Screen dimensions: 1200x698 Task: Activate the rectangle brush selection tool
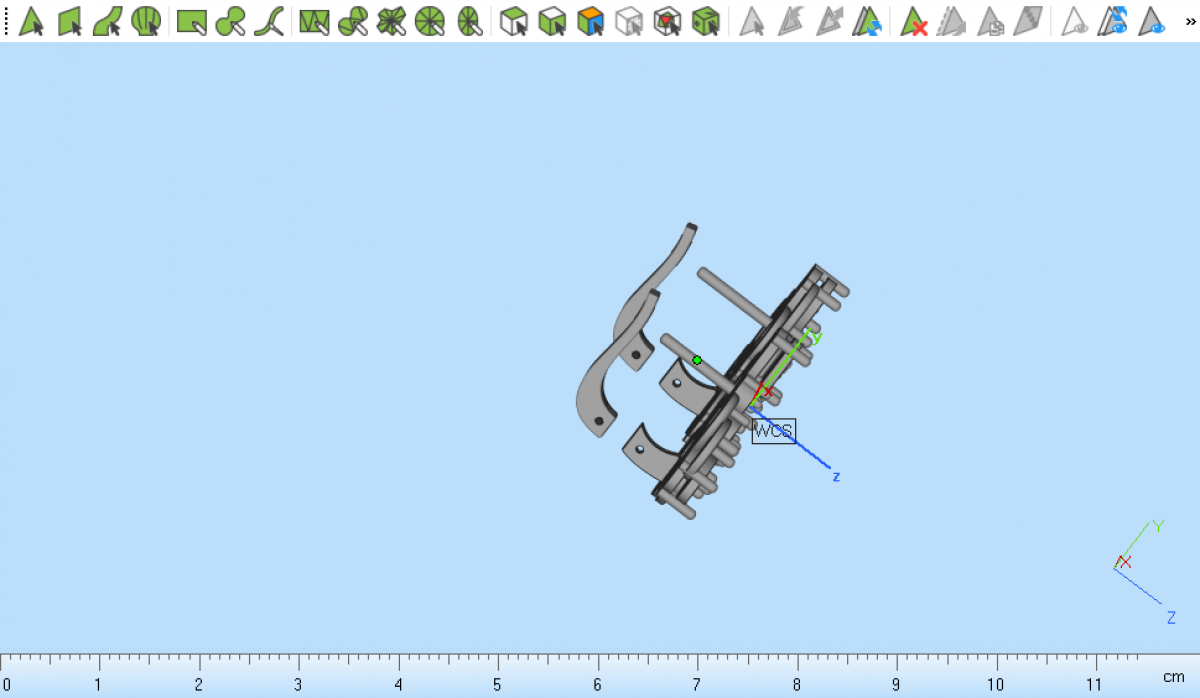(191, 21)
